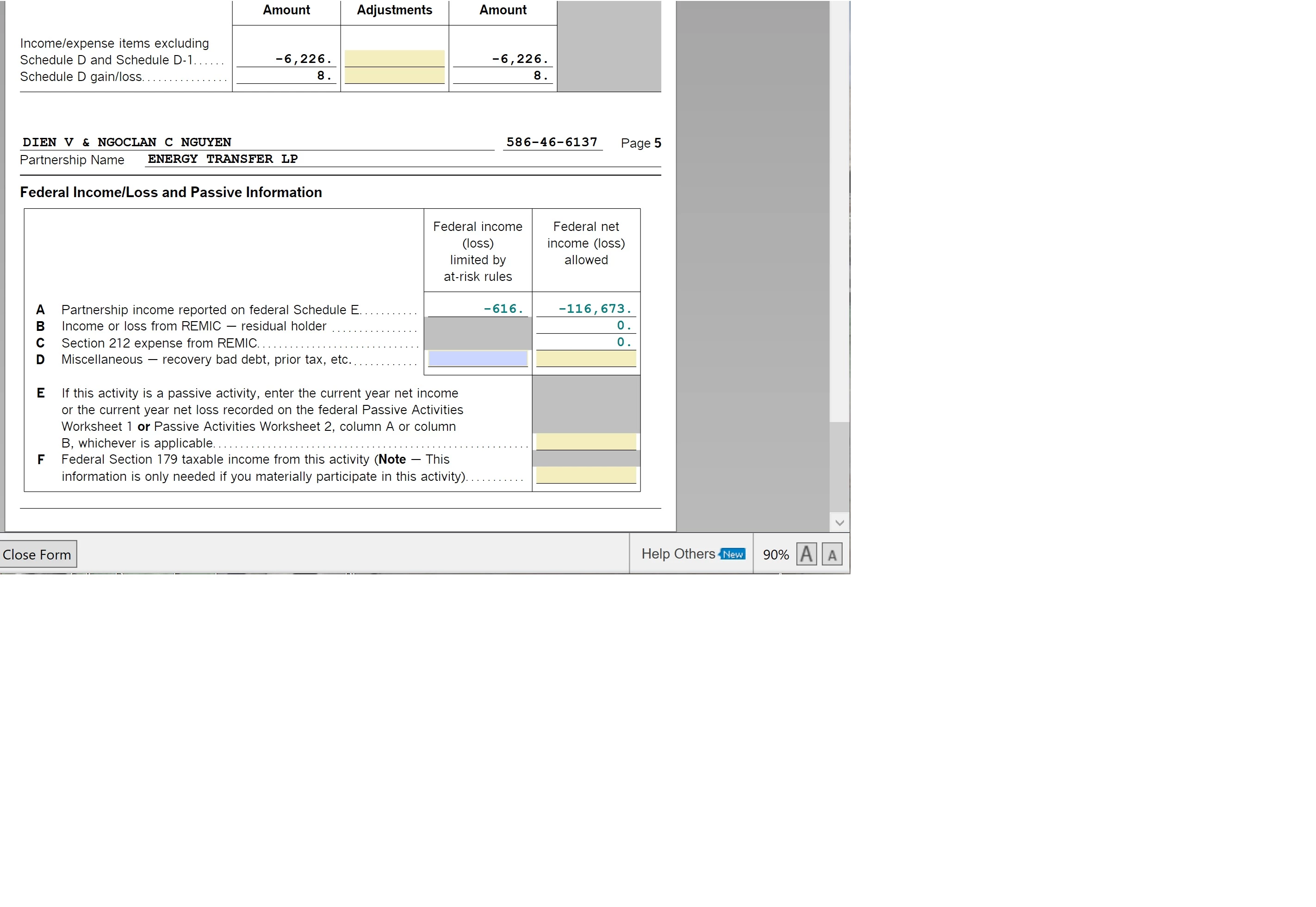The width and height of the screenshot is (1316, 907).
Task: Select Line F Section 179 taxable income field
Action: pos(585,475)
